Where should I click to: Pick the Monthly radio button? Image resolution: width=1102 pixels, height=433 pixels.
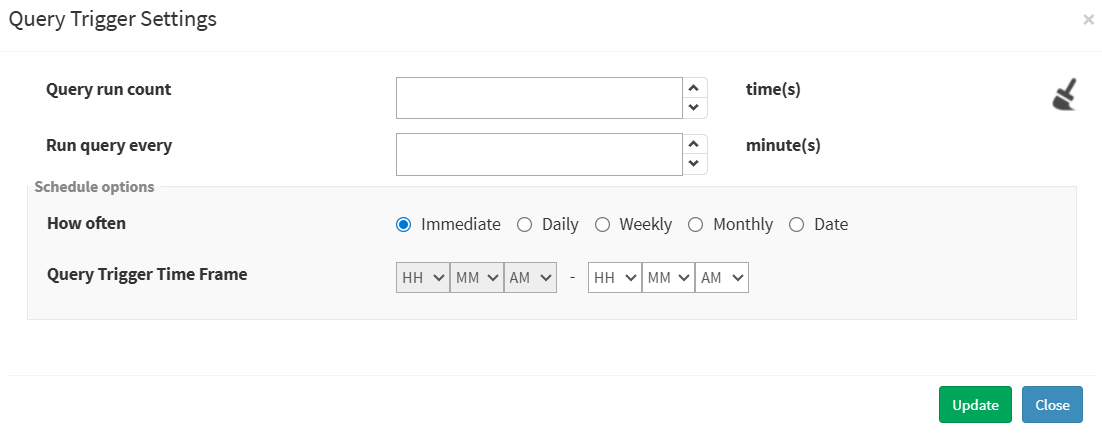pos(696,224)
